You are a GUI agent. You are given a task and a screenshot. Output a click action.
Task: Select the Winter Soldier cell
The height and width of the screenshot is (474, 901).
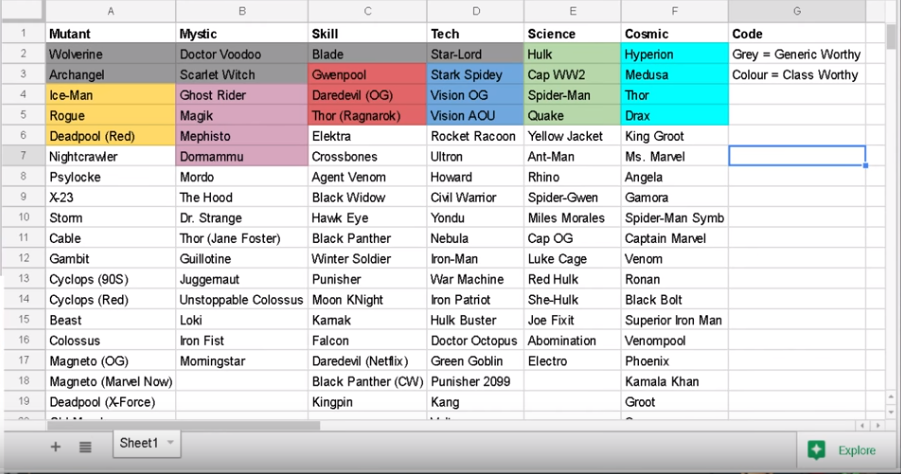click(368, 259)
